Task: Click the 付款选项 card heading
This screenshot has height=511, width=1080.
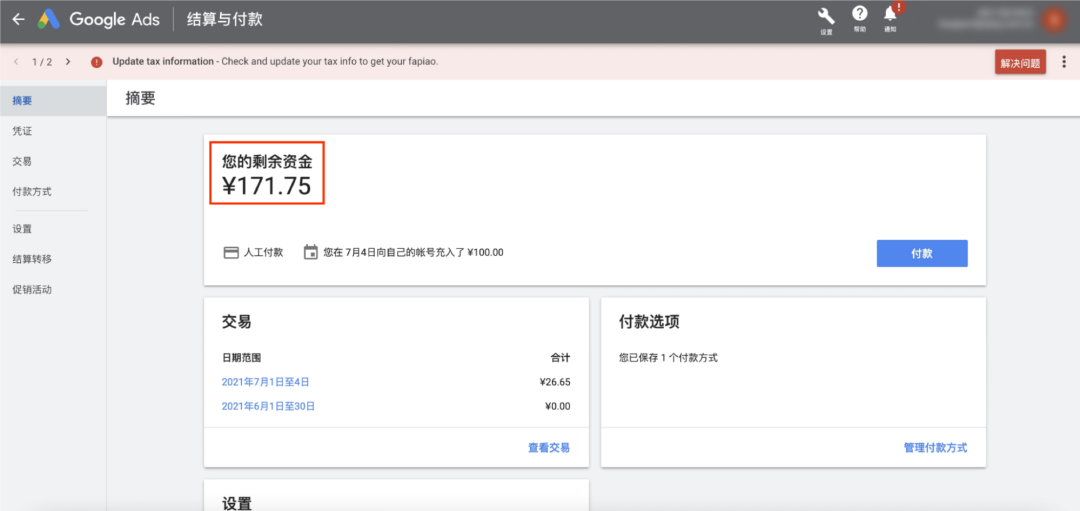Action: [650, 322]
